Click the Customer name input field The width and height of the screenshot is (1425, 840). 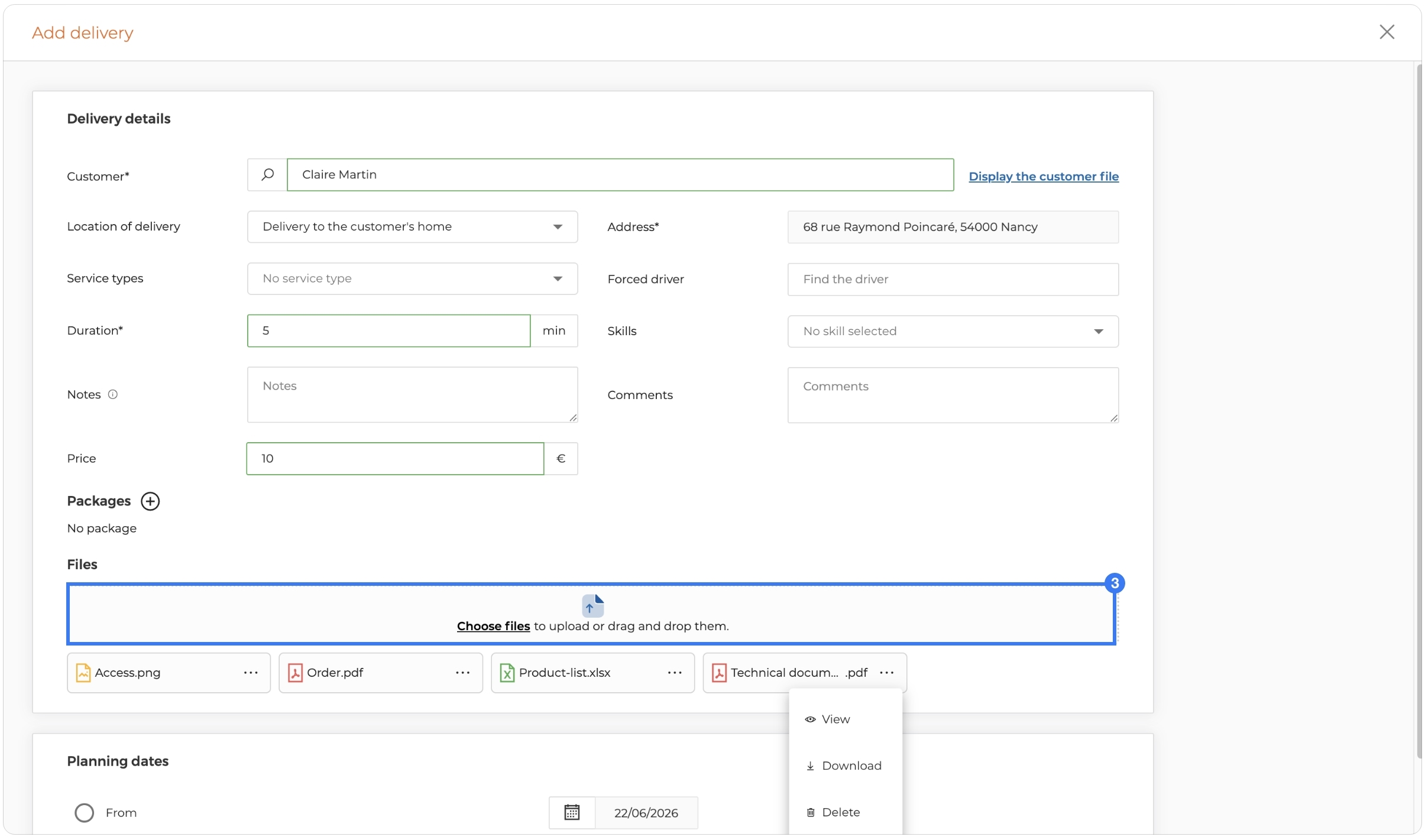point(620,175)
